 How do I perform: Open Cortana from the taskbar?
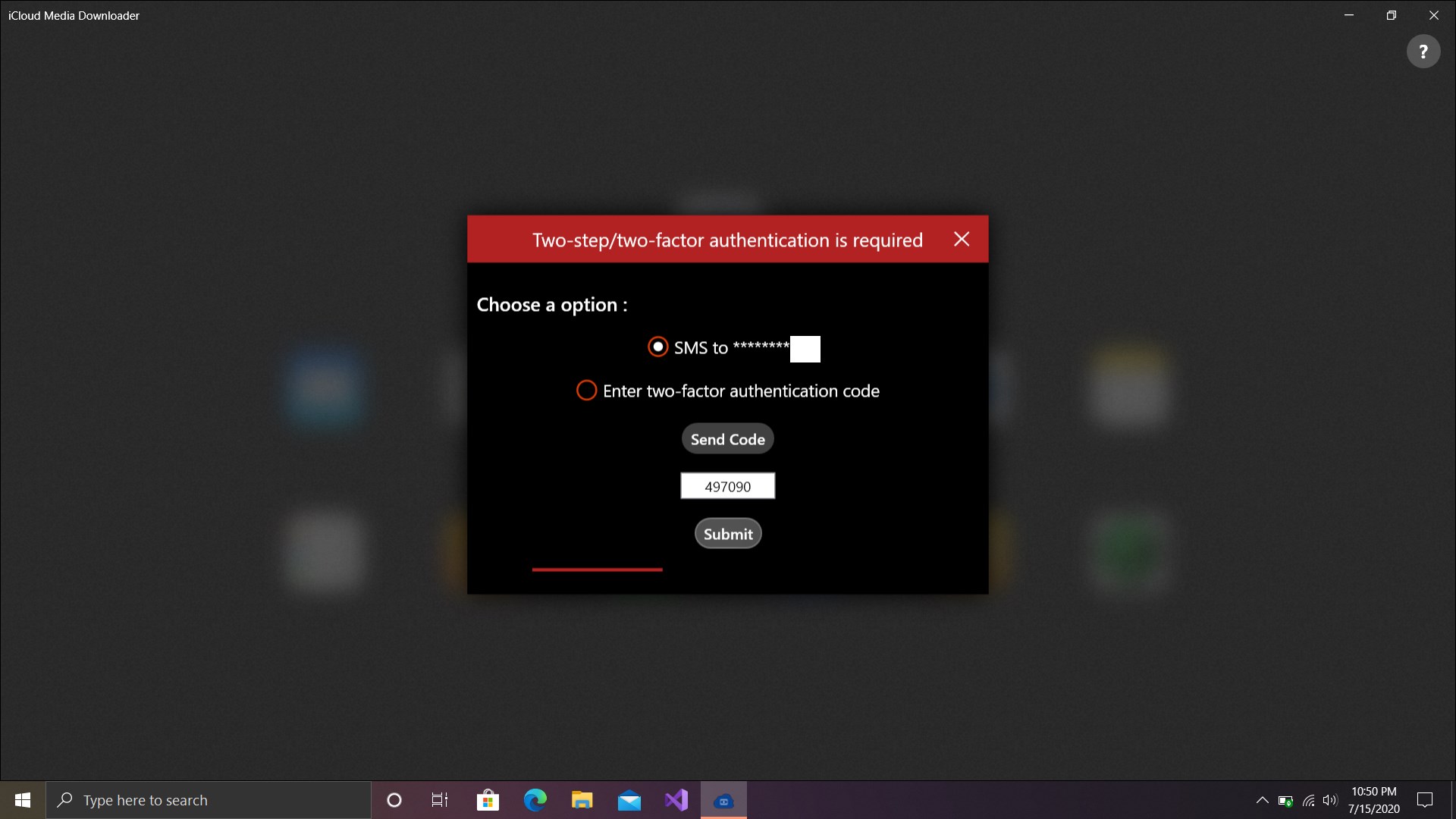394,800
